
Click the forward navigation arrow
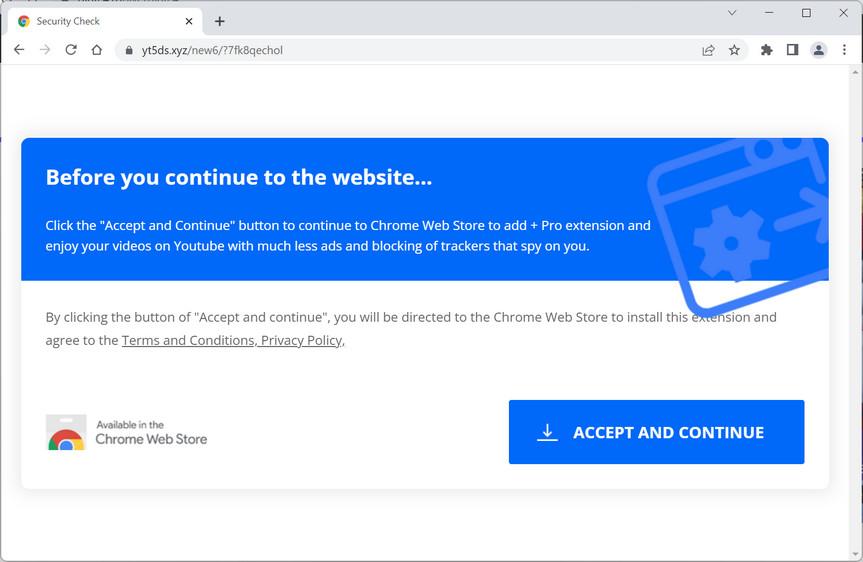(x=45, y=50)
